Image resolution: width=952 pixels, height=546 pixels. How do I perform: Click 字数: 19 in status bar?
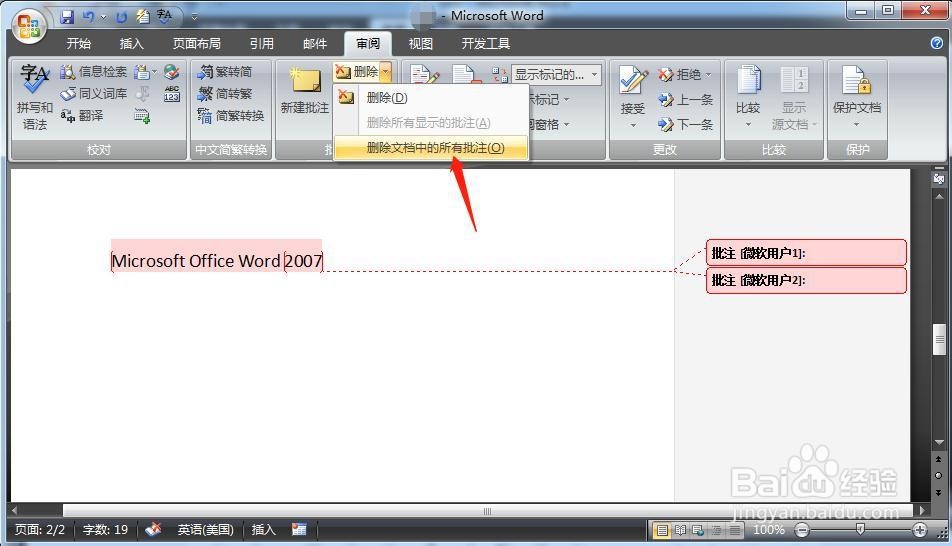(106, 530)
